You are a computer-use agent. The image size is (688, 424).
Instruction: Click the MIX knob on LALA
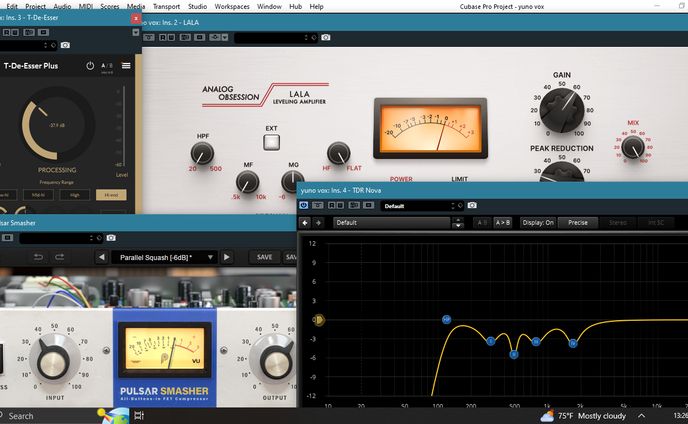633,147
